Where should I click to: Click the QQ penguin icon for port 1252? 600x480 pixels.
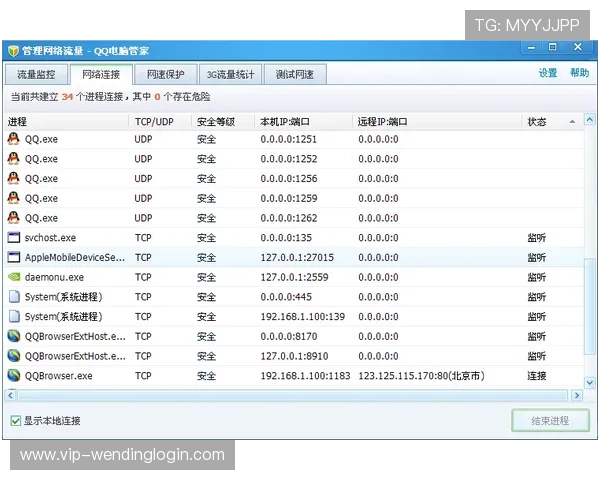point(13,158)
